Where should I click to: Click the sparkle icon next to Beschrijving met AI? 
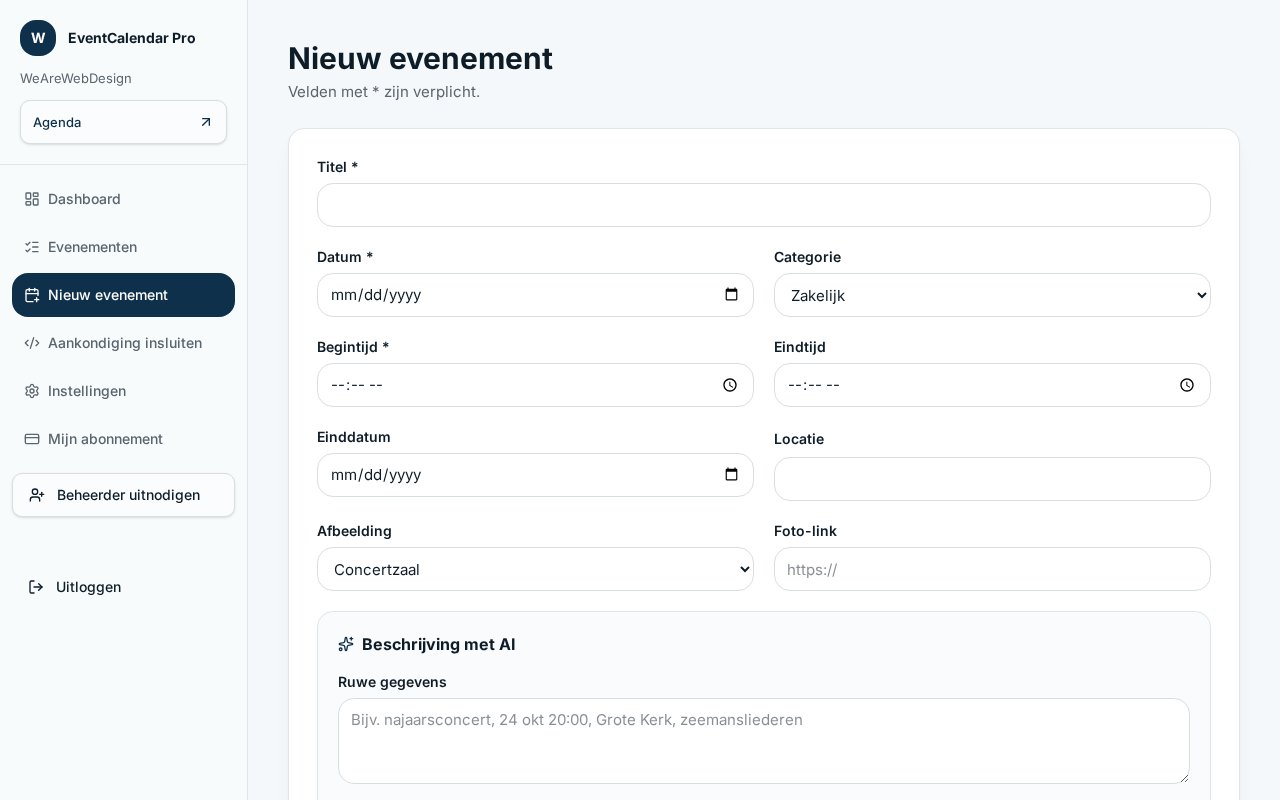346,644
